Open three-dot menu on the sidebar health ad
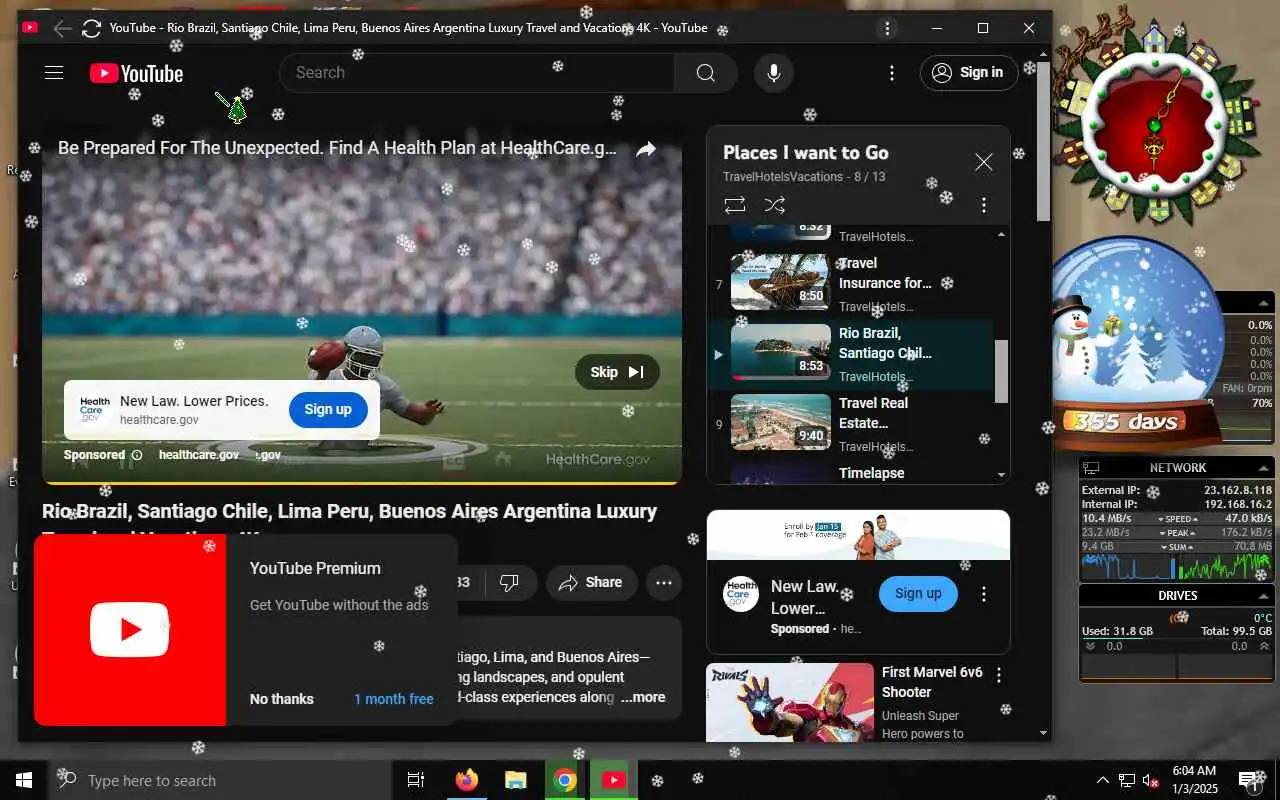Screen dimensions: 1280x800 [x=984, y=594]
